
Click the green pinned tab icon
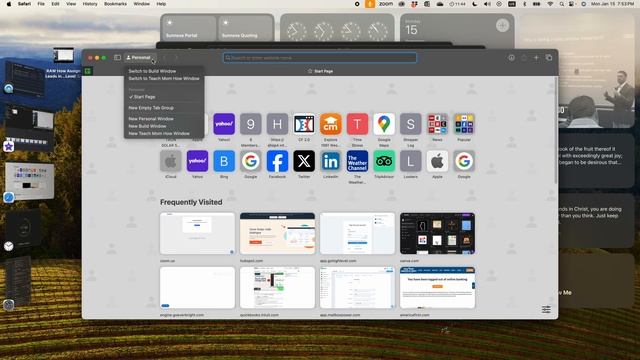pos(88,71)
